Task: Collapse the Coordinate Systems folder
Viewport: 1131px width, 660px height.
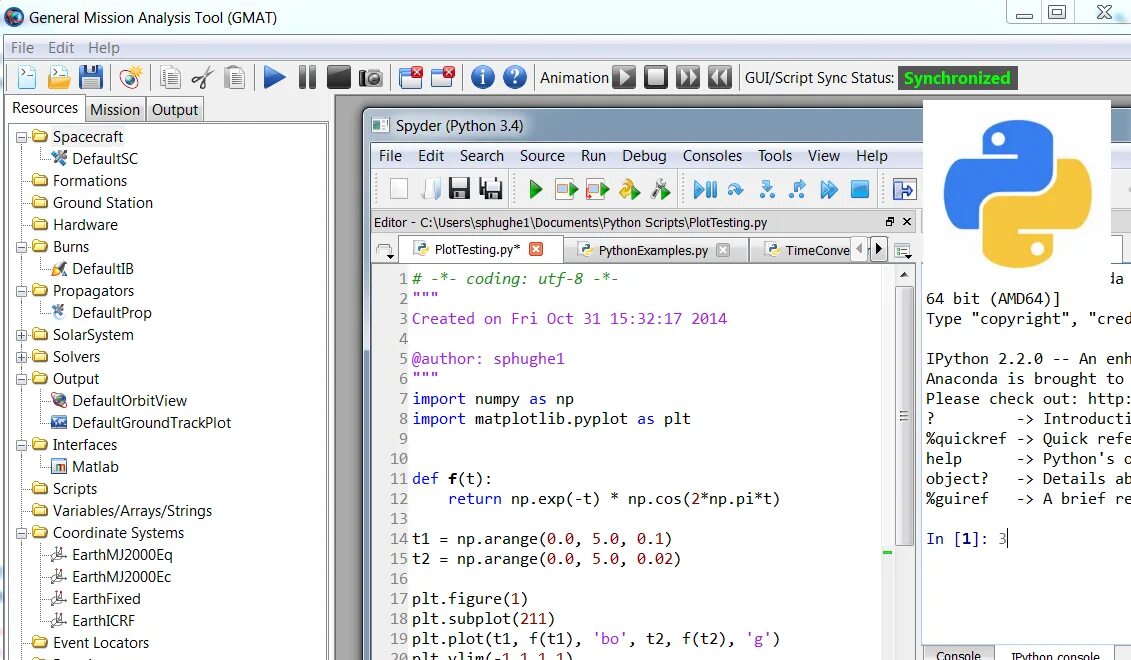Action: pyautogui.click(x=22, y=533)
